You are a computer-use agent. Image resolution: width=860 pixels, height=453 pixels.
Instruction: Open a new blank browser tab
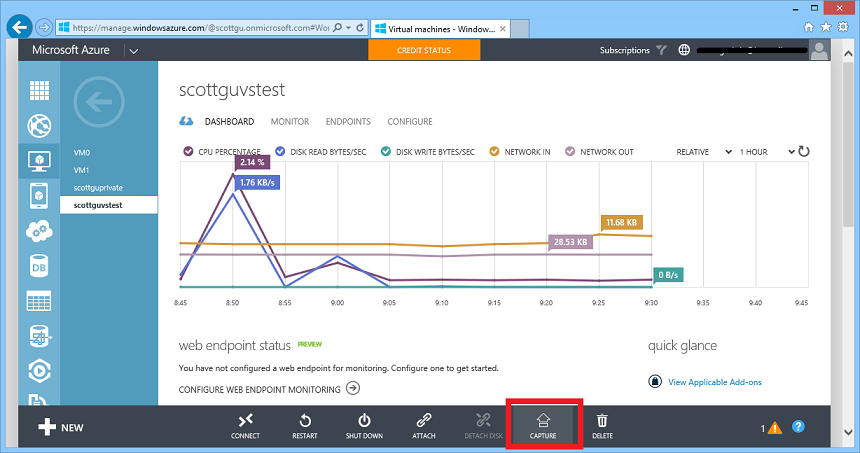[520, 29]
